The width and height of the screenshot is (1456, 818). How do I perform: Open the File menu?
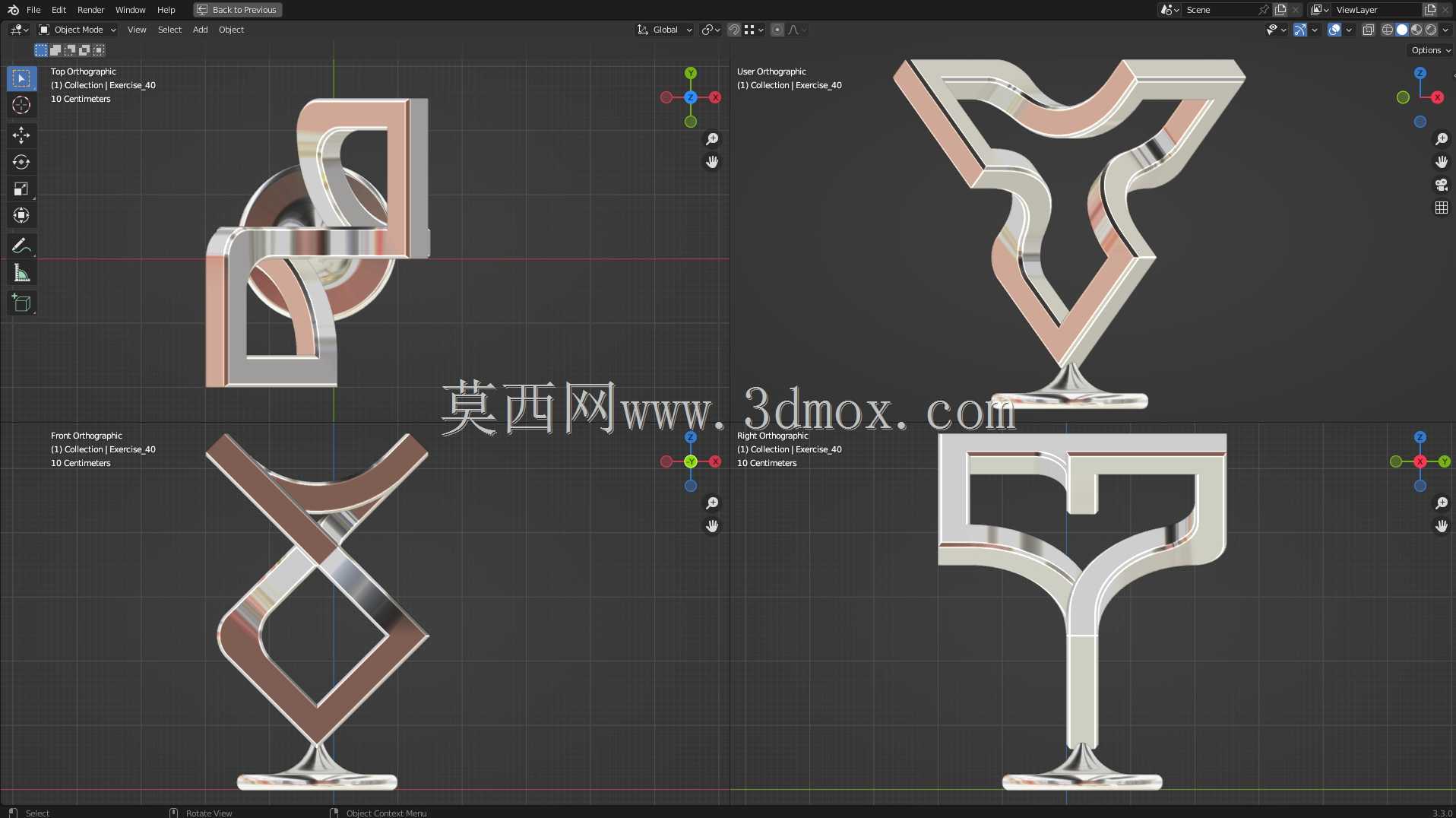33,10
